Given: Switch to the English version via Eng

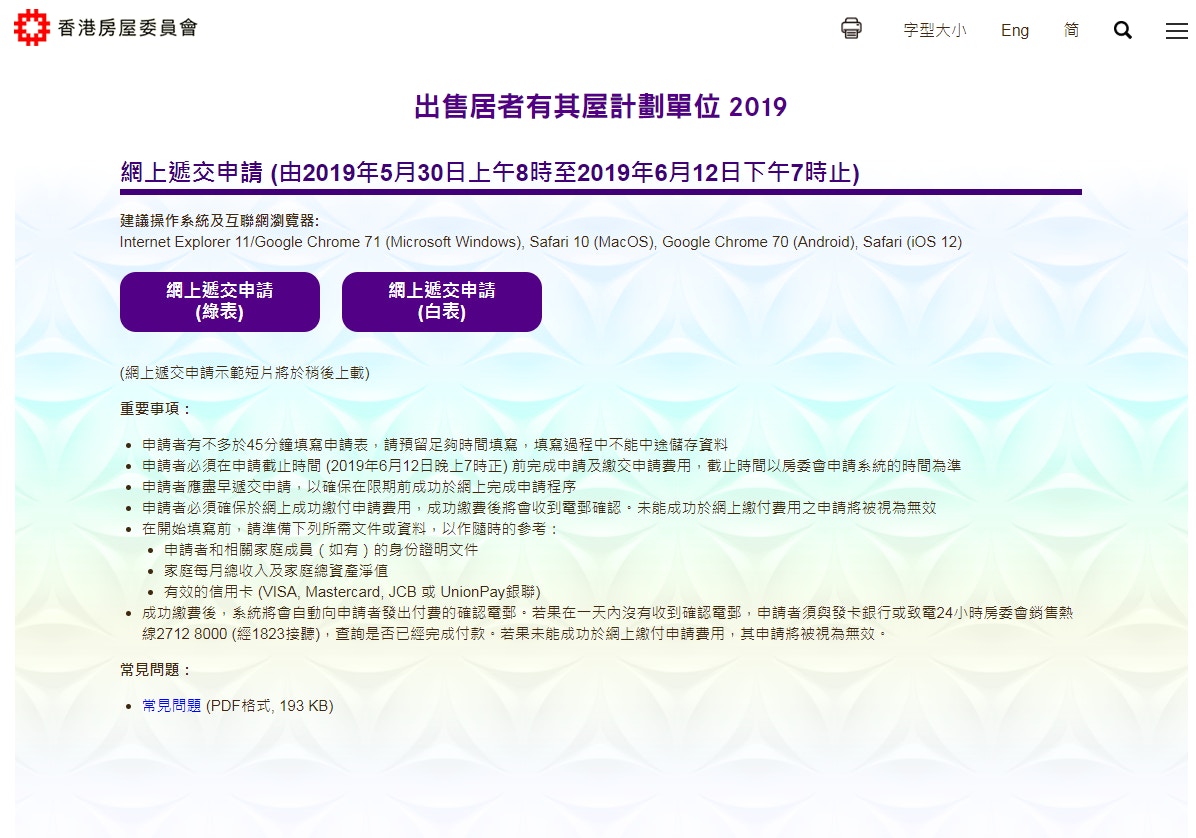Looking at the screenshot, I should coord(1014,30).
